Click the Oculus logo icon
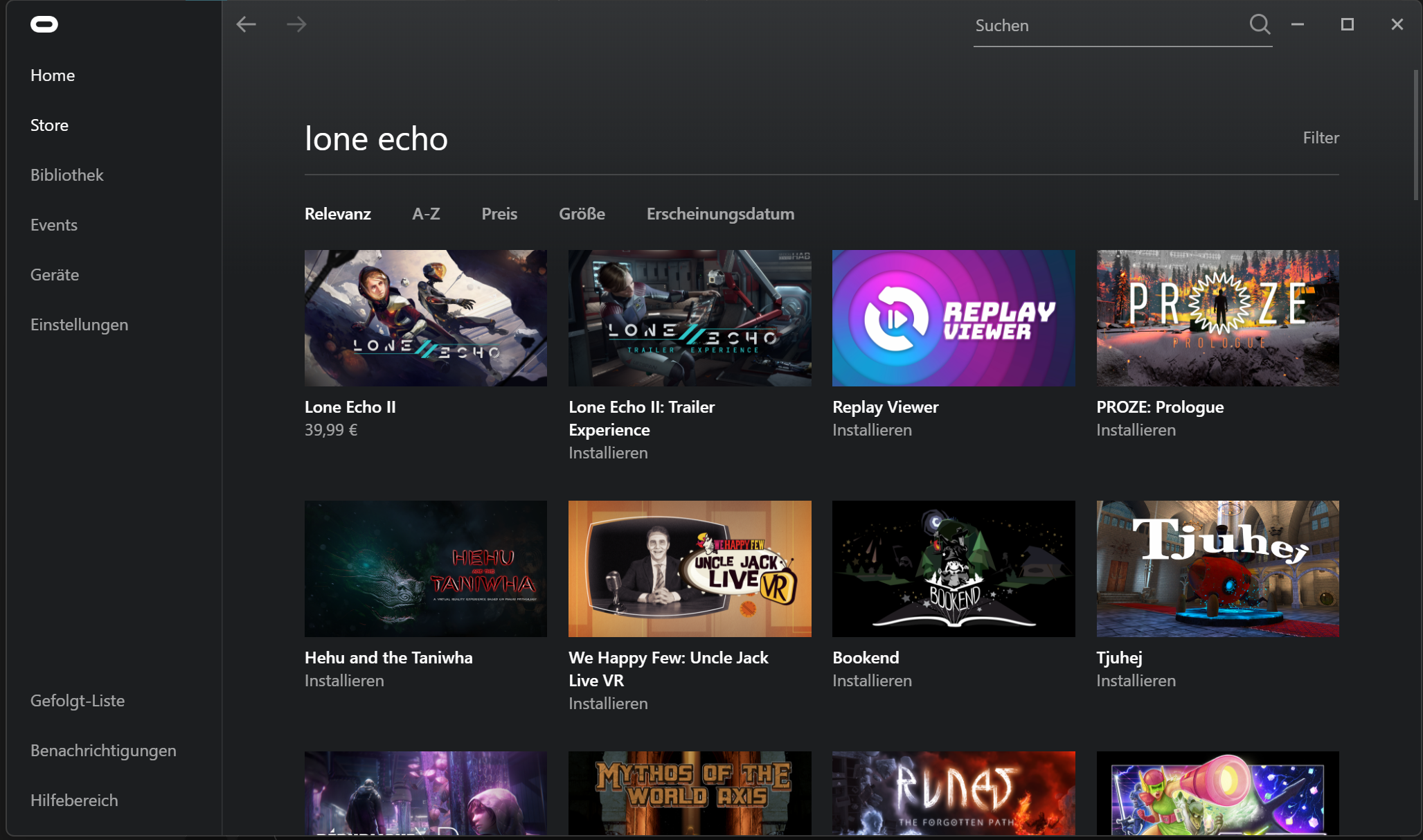 click(44, 25)
